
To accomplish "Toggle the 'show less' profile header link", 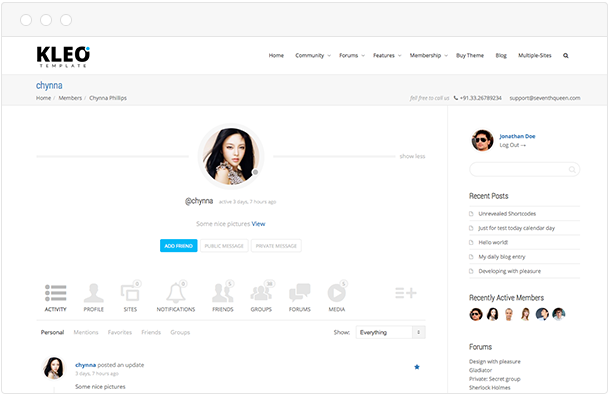I will coord(412,156).
